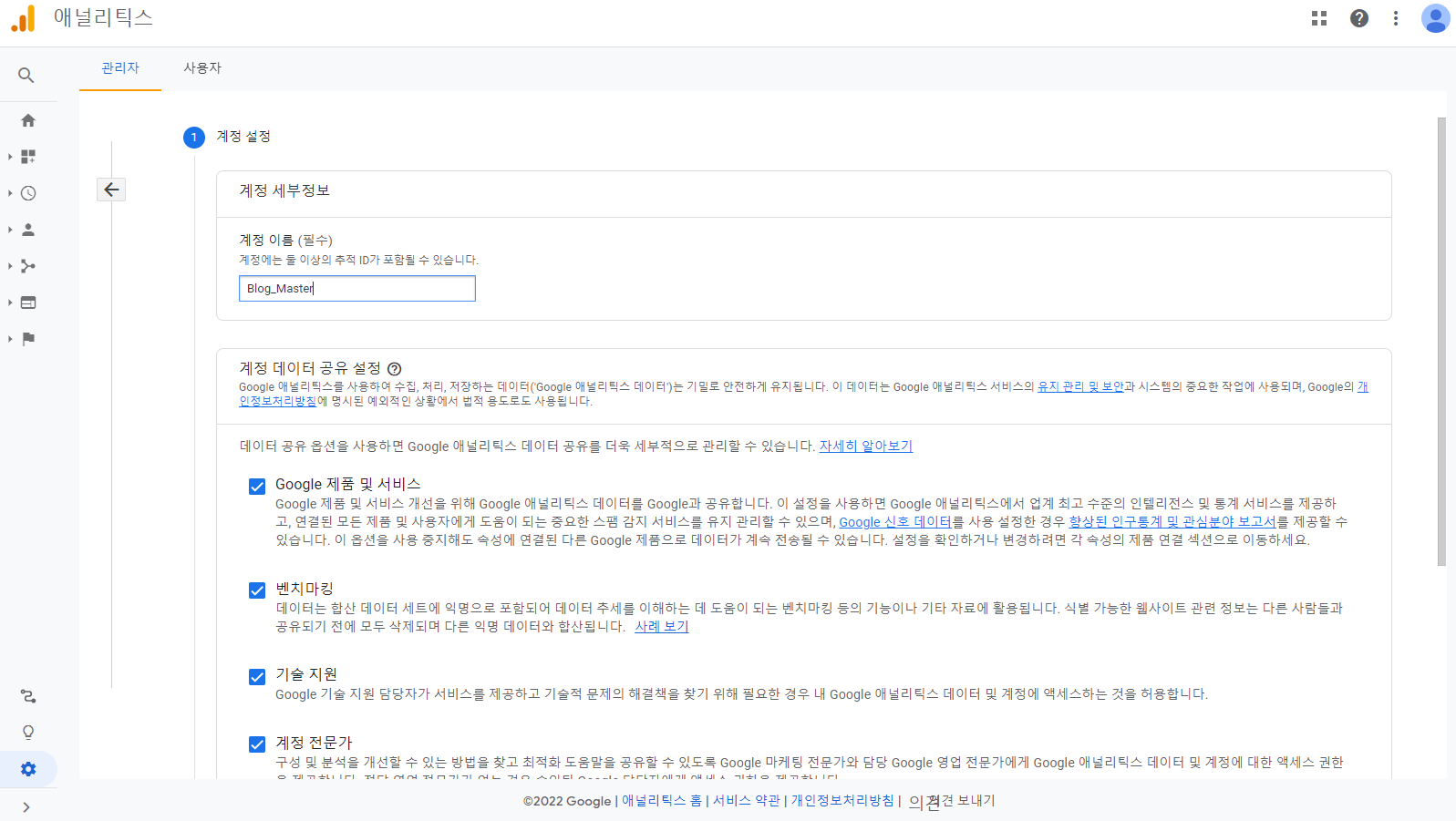Open the 개인정보처리방침 footer link
This screenshot has height=821, width=1456.
[842, 801]
